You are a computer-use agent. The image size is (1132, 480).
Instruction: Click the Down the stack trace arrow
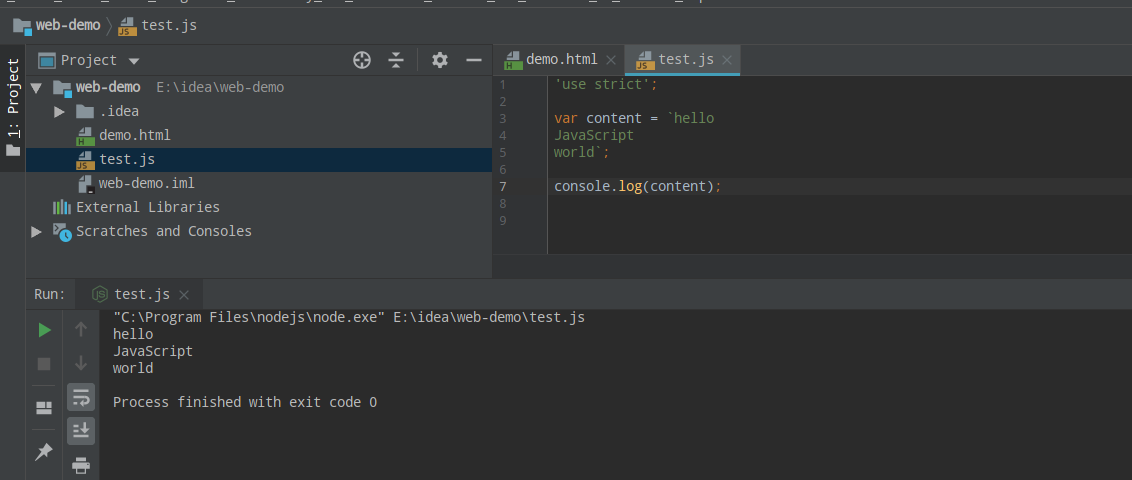81,363
